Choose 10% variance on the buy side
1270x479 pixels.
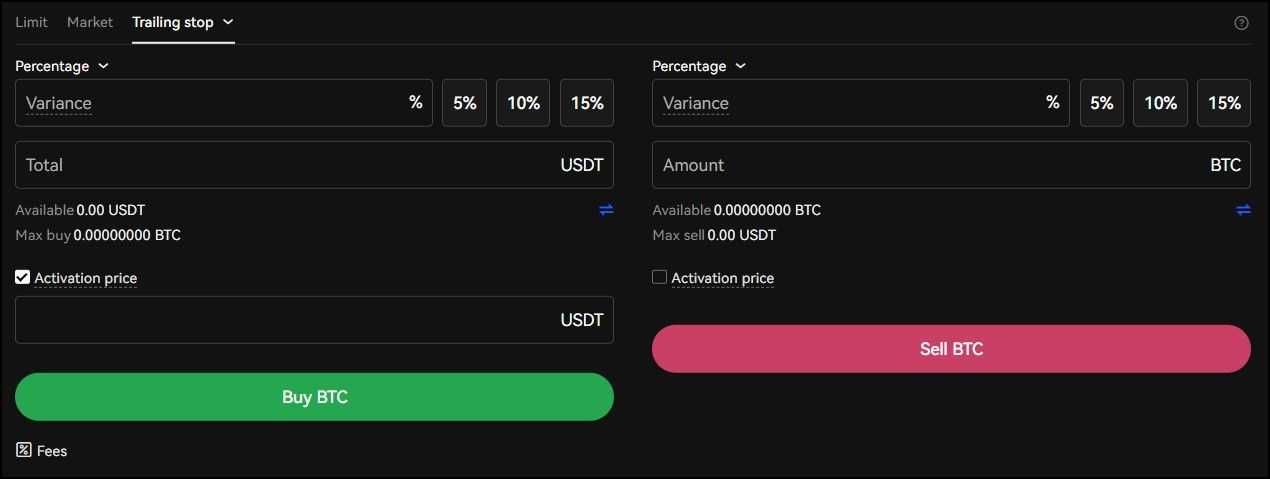pos(523,103)
